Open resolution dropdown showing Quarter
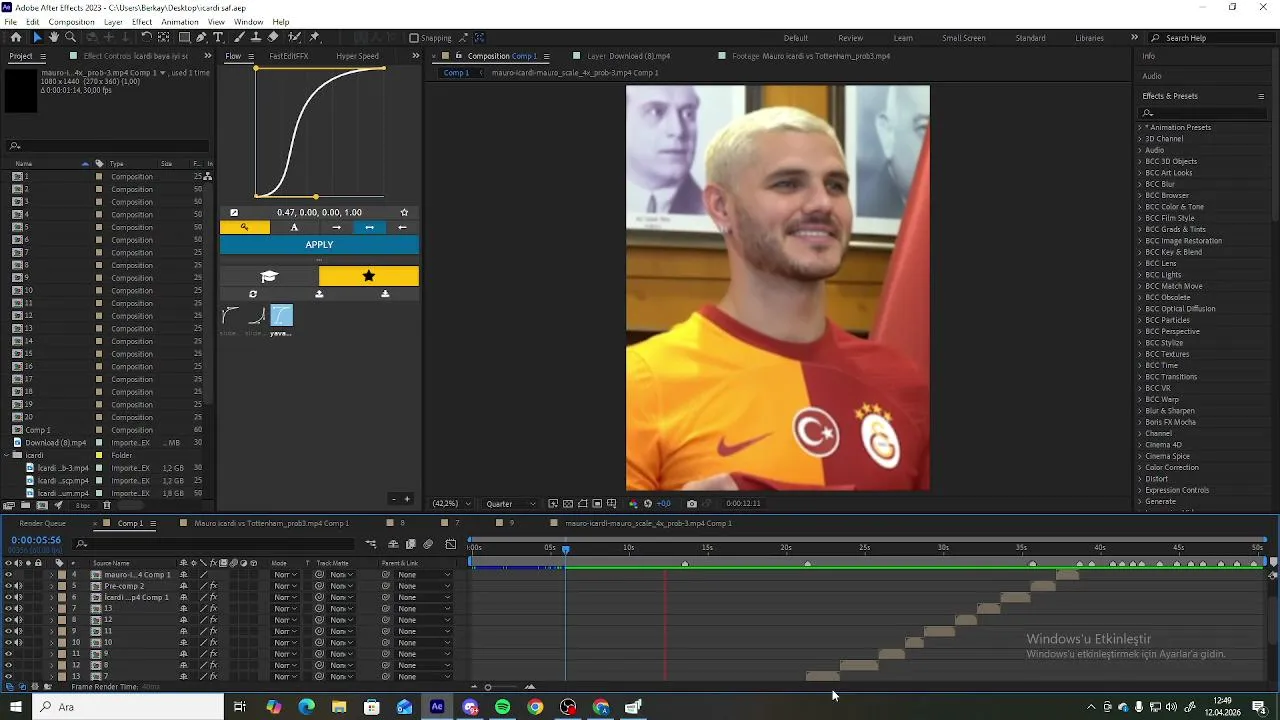1280x720 pixels. [x=511, y=503]
